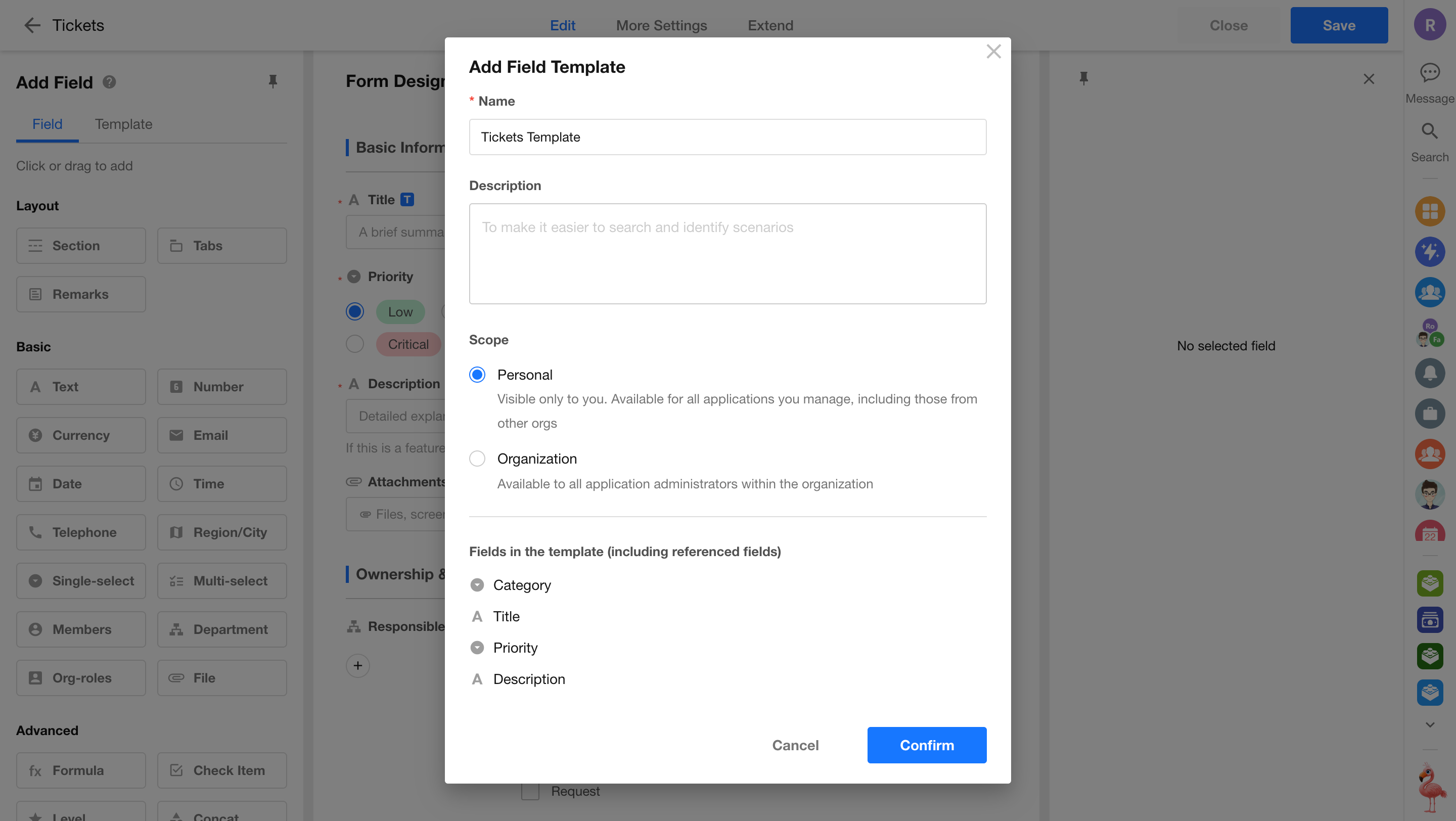Confirm adding the field template
This screenshot has height=821, width=1456.
[x=927, y=746]
